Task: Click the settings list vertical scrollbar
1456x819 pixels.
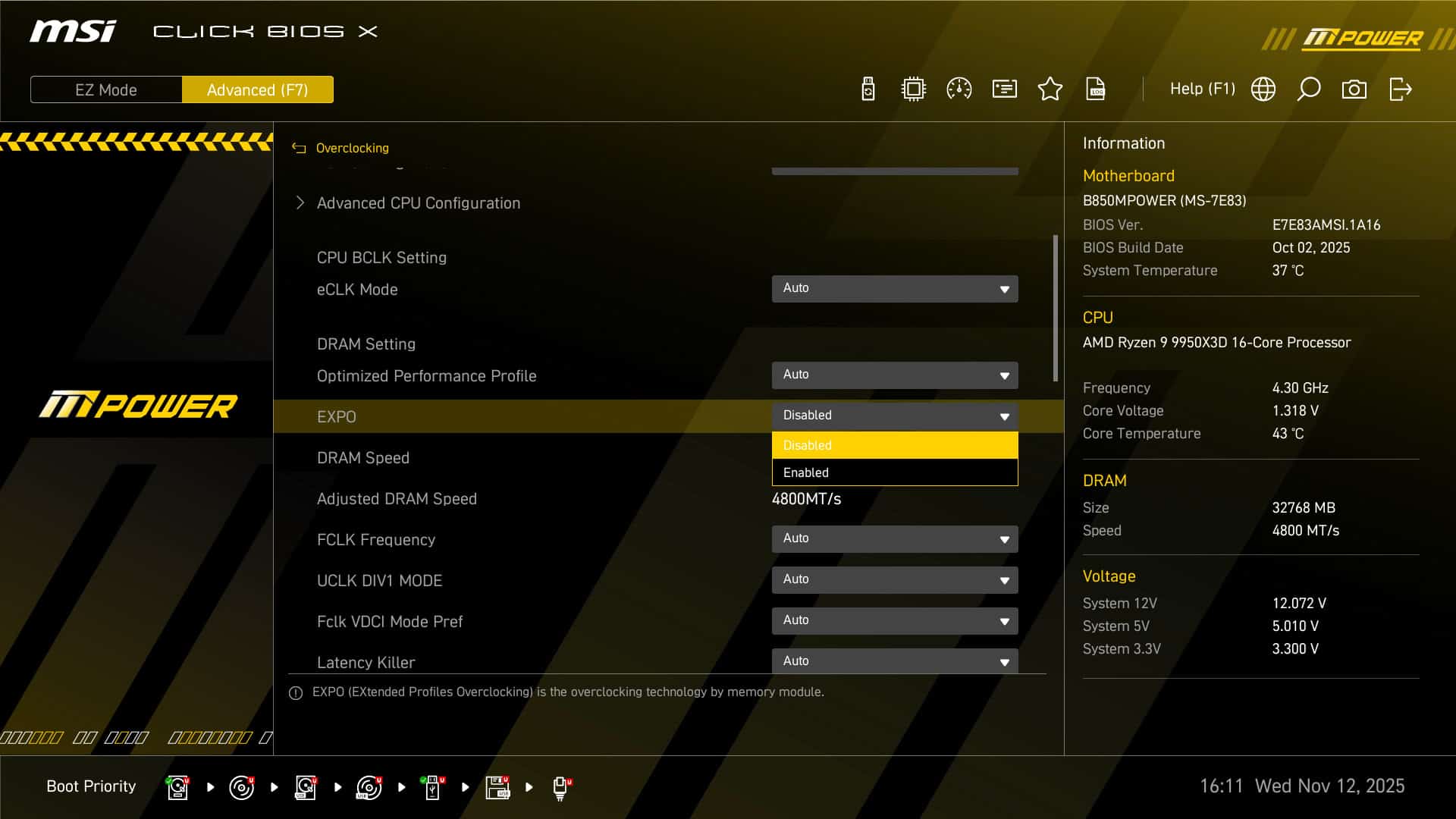Action: pos(1055,308)
